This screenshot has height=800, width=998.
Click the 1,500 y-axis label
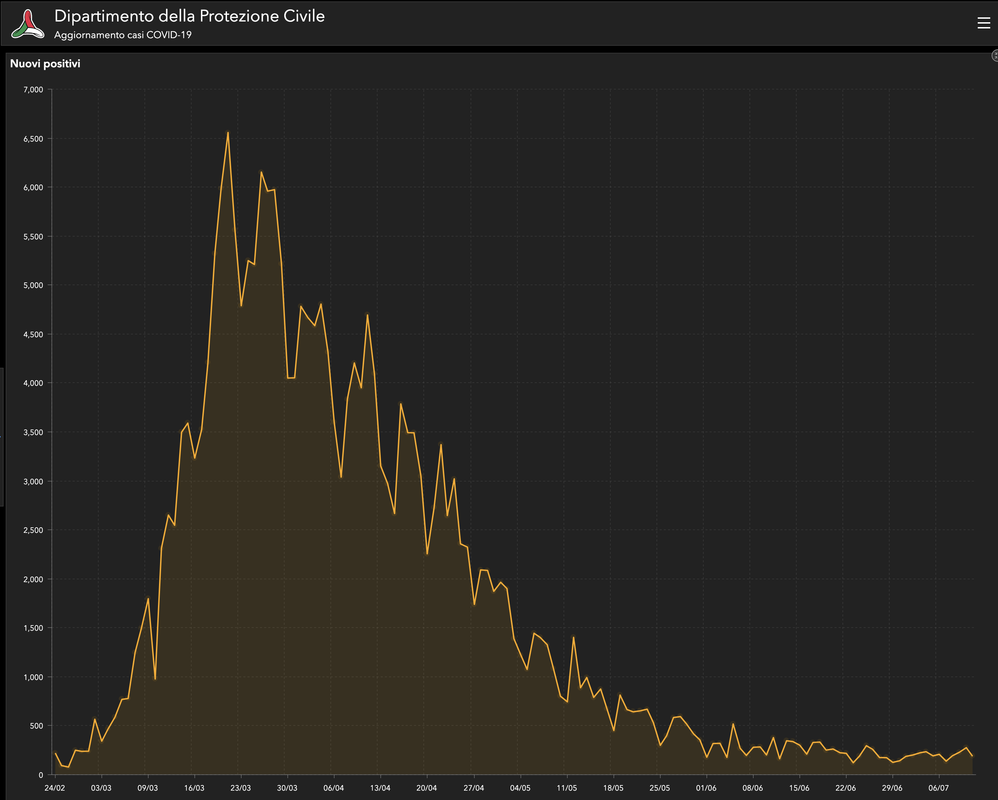33,628
